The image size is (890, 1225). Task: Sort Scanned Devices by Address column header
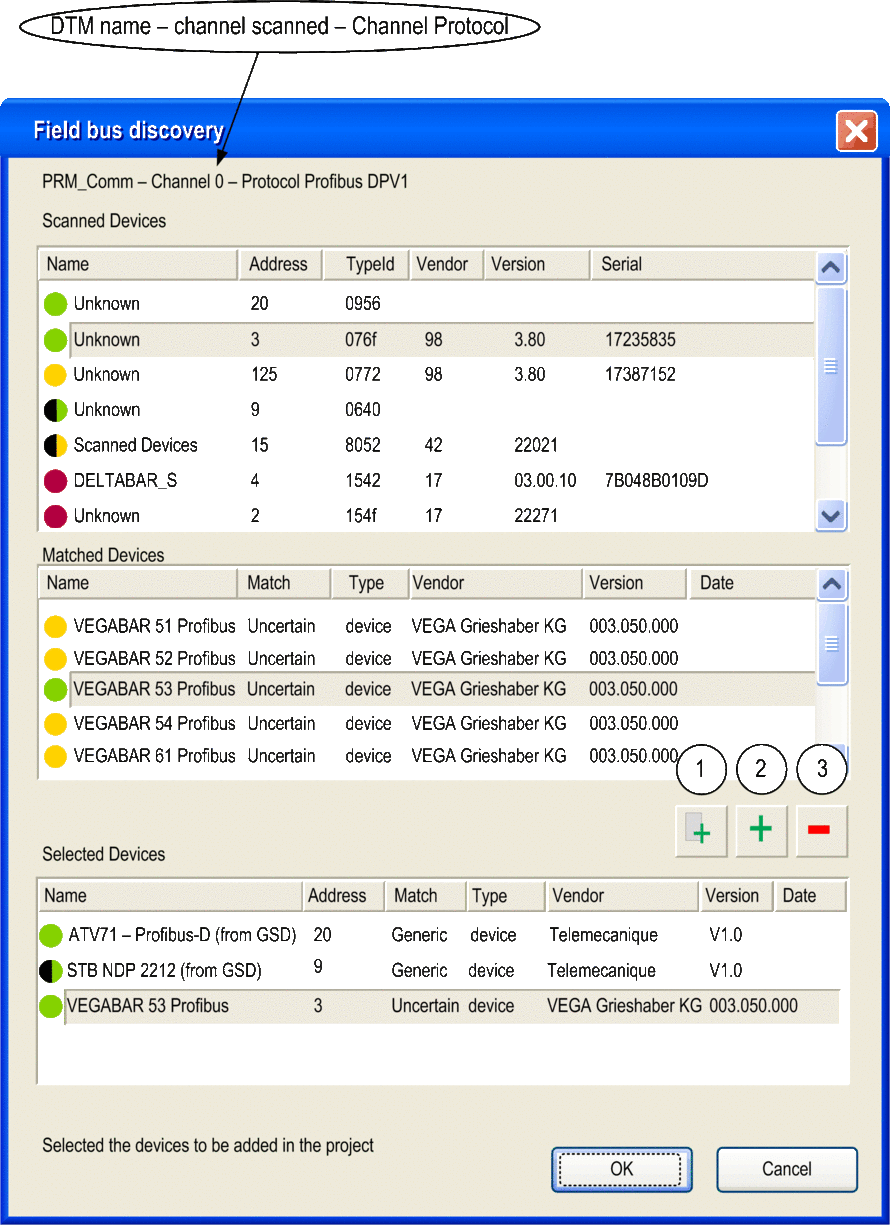click(280, 264)
